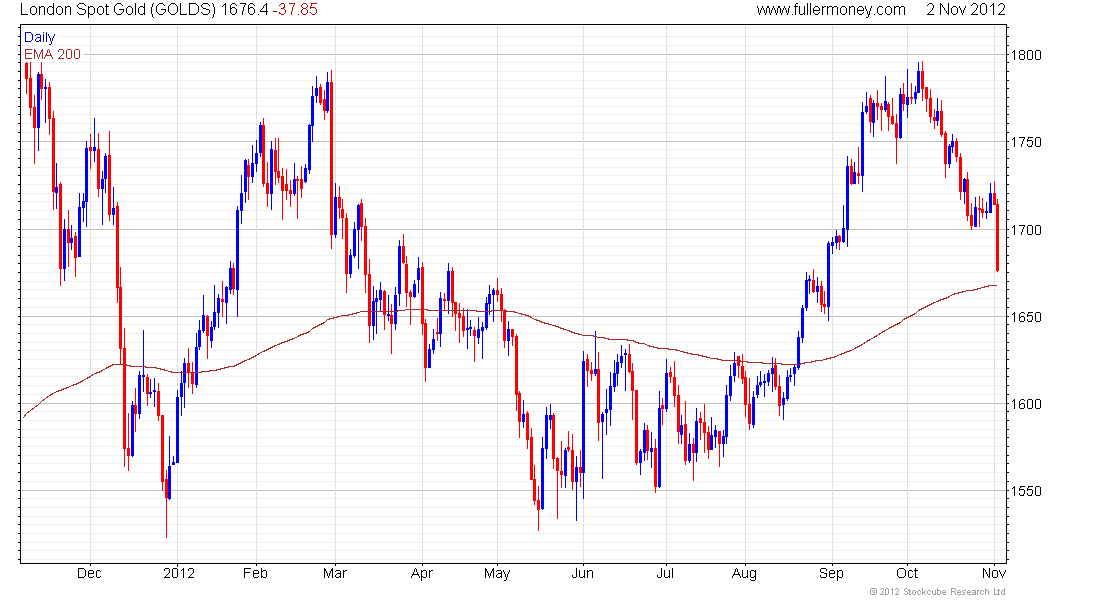Click the red change value -37.85
The height and width of the screenshot is (600, 1100).
(x=295, y=10)
